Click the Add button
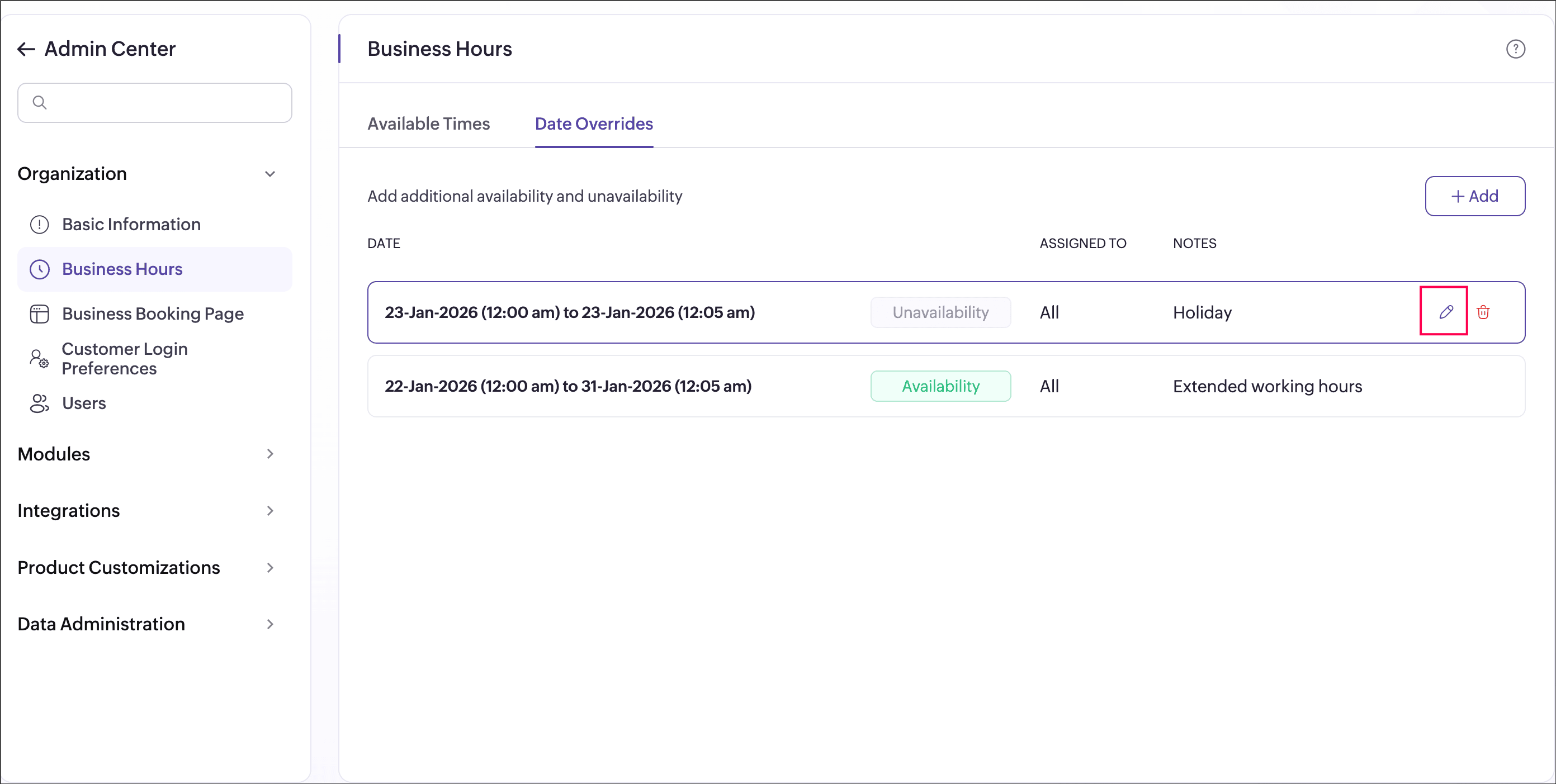Viewport: 1556px width, 784px height. (x=1474, y=196)
